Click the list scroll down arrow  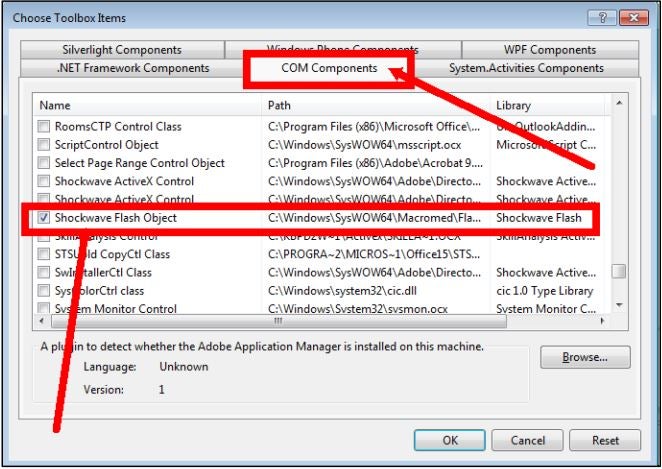pyautogui.click(x=619, y=305)
